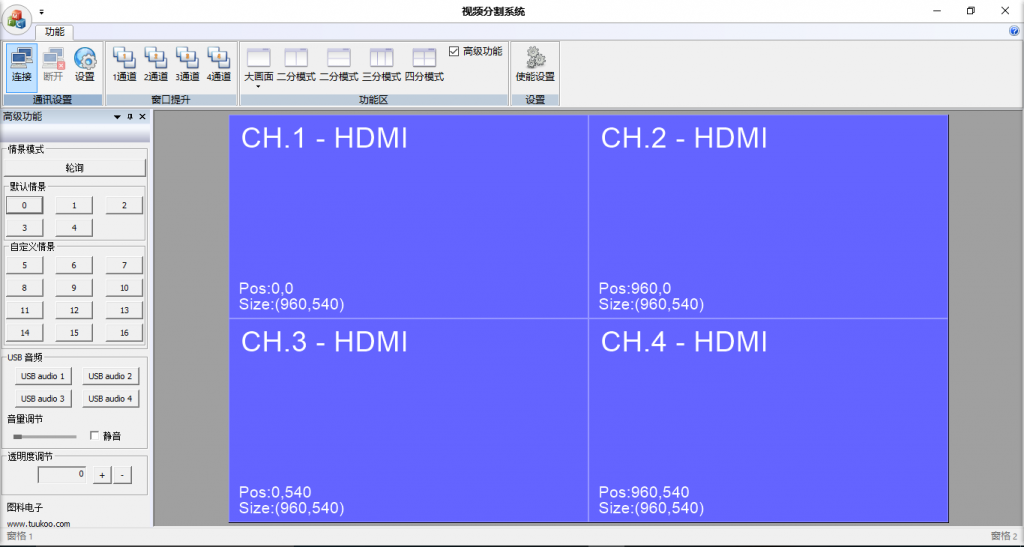Select custom scene 6

click(x=74, y=265)
